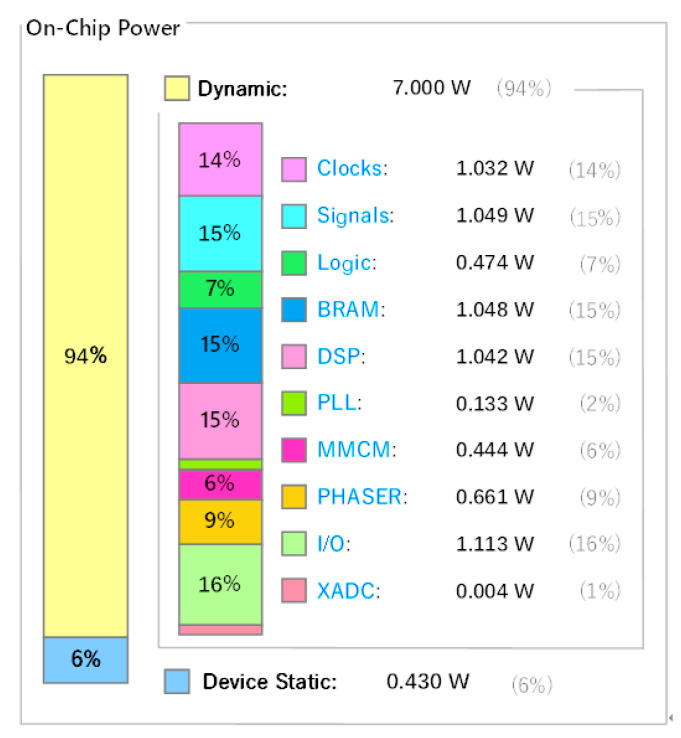
Task: Click the pink Clocks legend swatch
Action: coord(294,169)
